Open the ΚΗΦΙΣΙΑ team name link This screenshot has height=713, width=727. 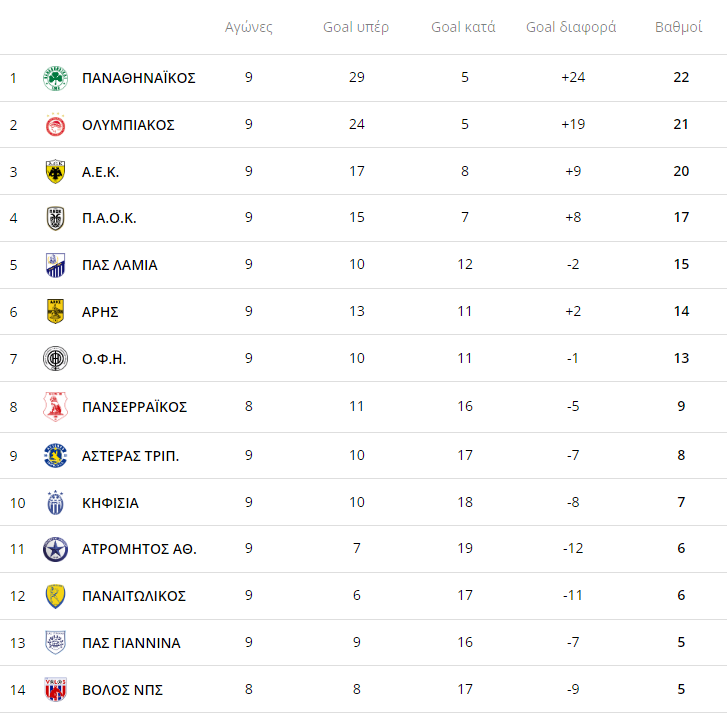click(110, 503)
